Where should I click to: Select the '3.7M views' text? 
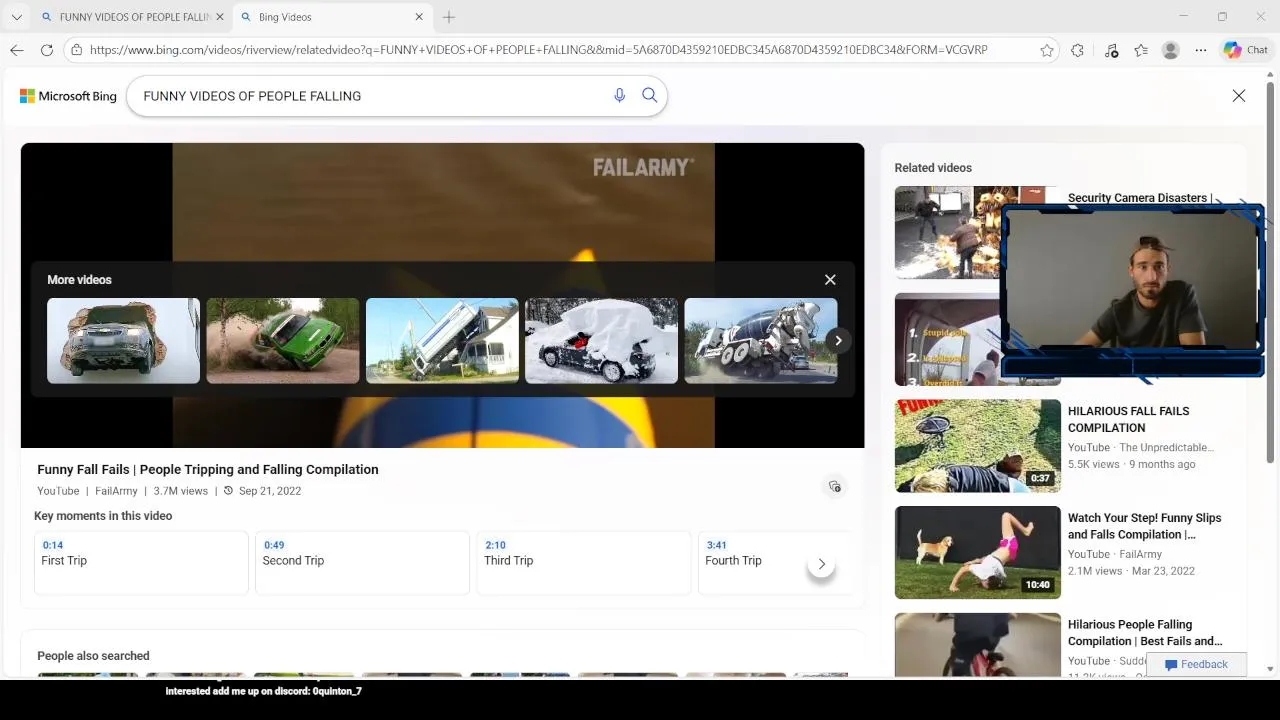(181, 491)
